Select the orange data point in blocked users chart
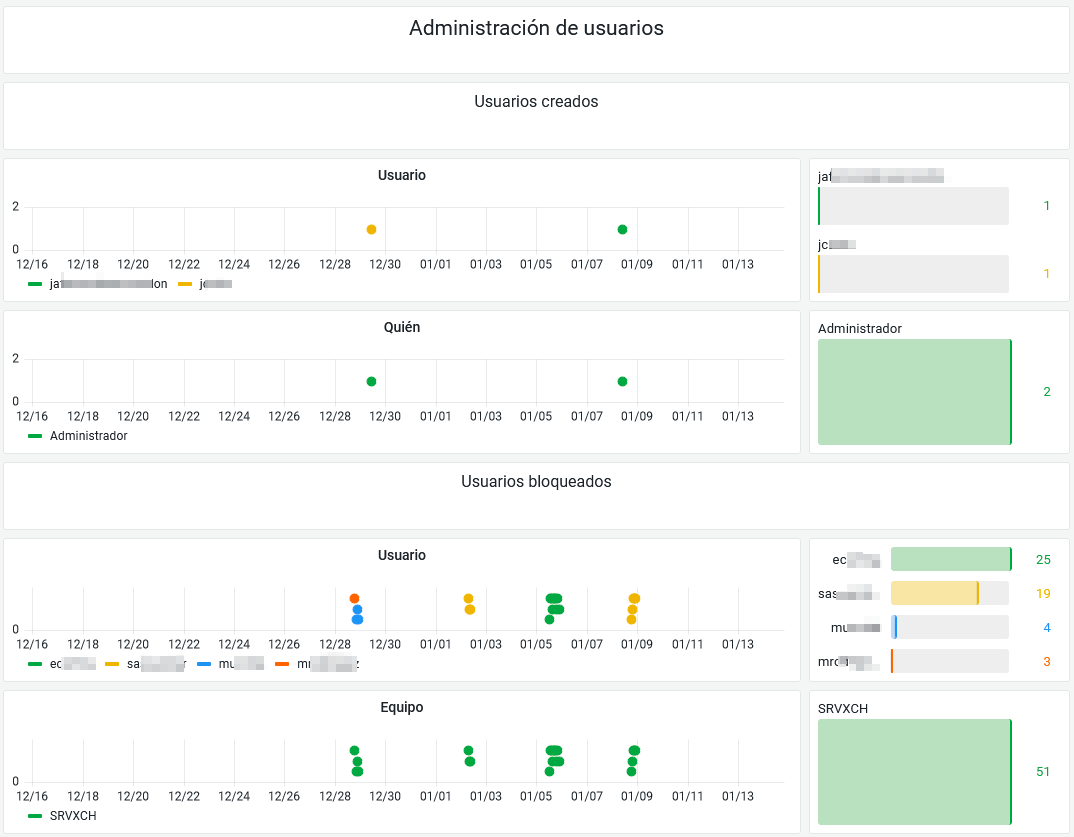The width and height of the screenshot is (1074, 837). pos(354,598)
